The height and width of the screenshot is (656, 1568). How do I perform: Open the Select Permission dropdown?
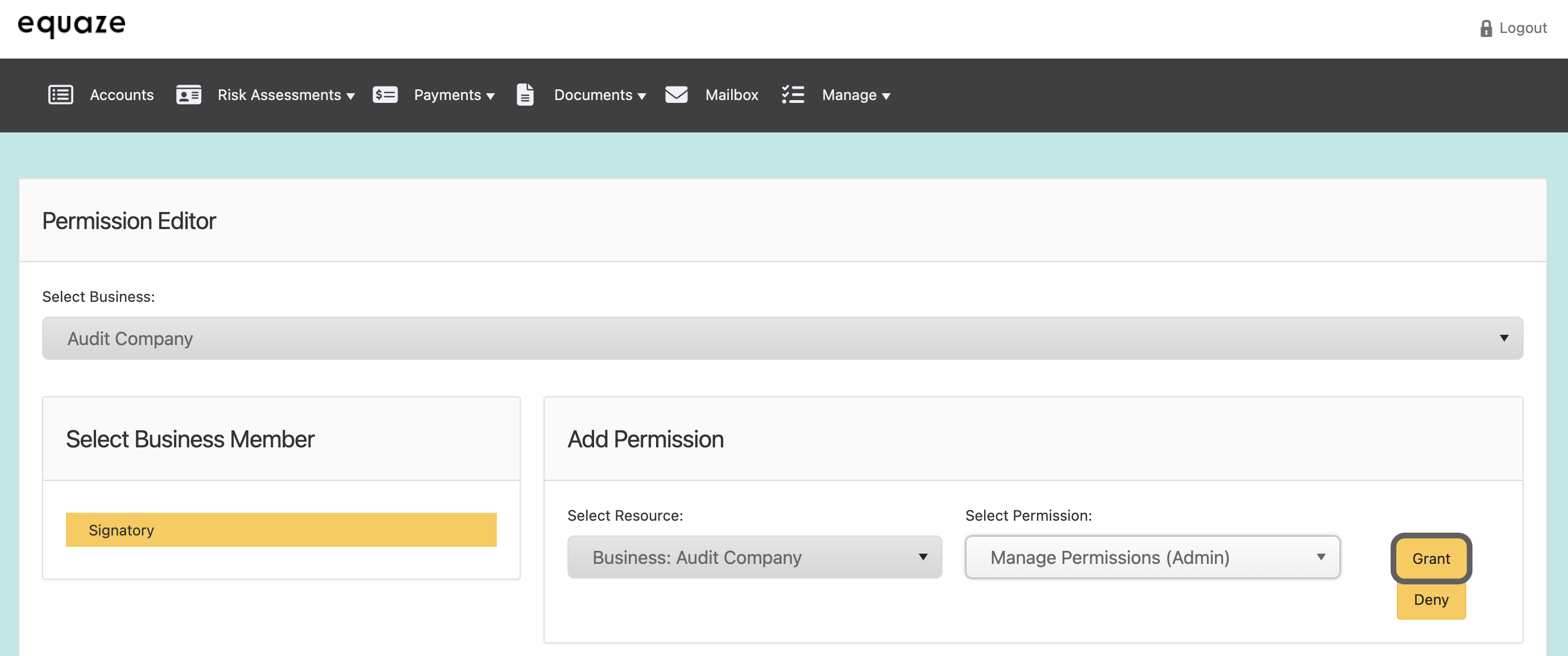click(x=1152, y=558)
